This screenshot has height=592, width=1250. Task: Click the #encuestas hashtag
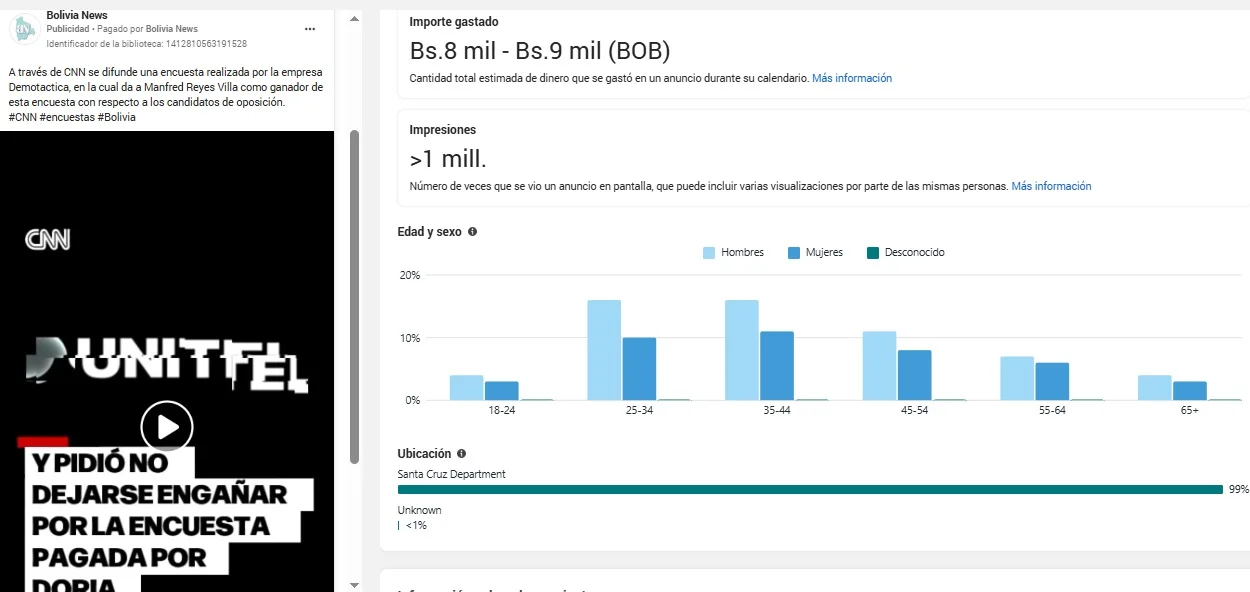point(67,117)
